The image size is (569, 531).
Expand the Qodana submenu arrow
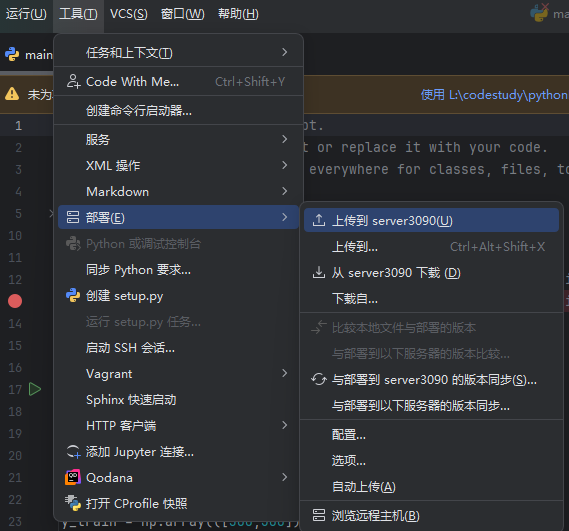click(x=285, y=478)
